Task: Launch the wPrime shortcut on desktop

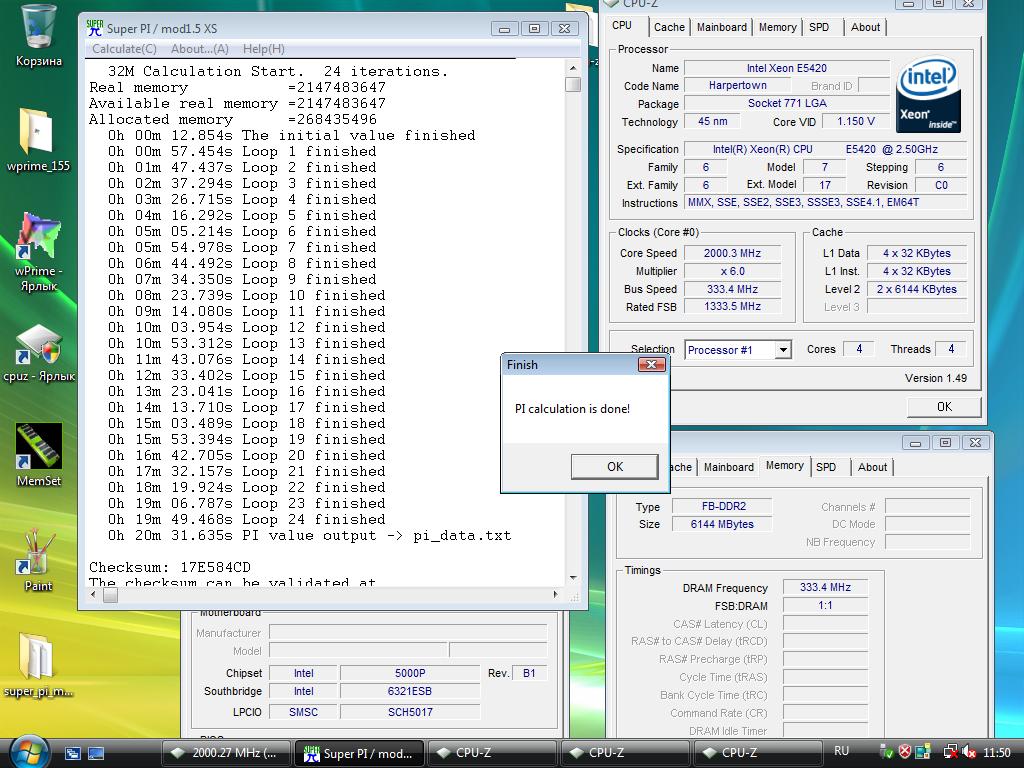Action: click(x=38, y=251)
